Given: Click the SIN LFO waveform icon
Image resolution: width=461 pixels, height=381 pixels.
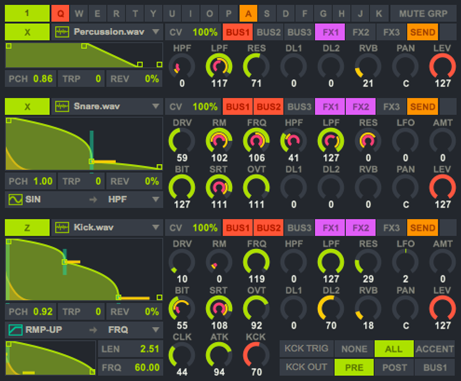Looking at the screenshot, I should tap(15, 199).
